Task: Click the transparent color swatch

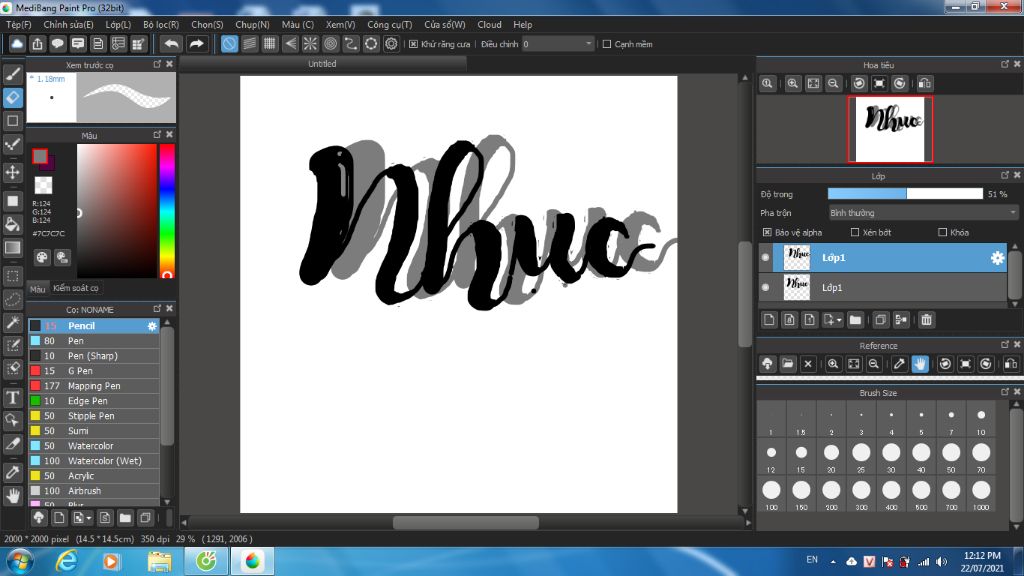Action: (43, 185)
